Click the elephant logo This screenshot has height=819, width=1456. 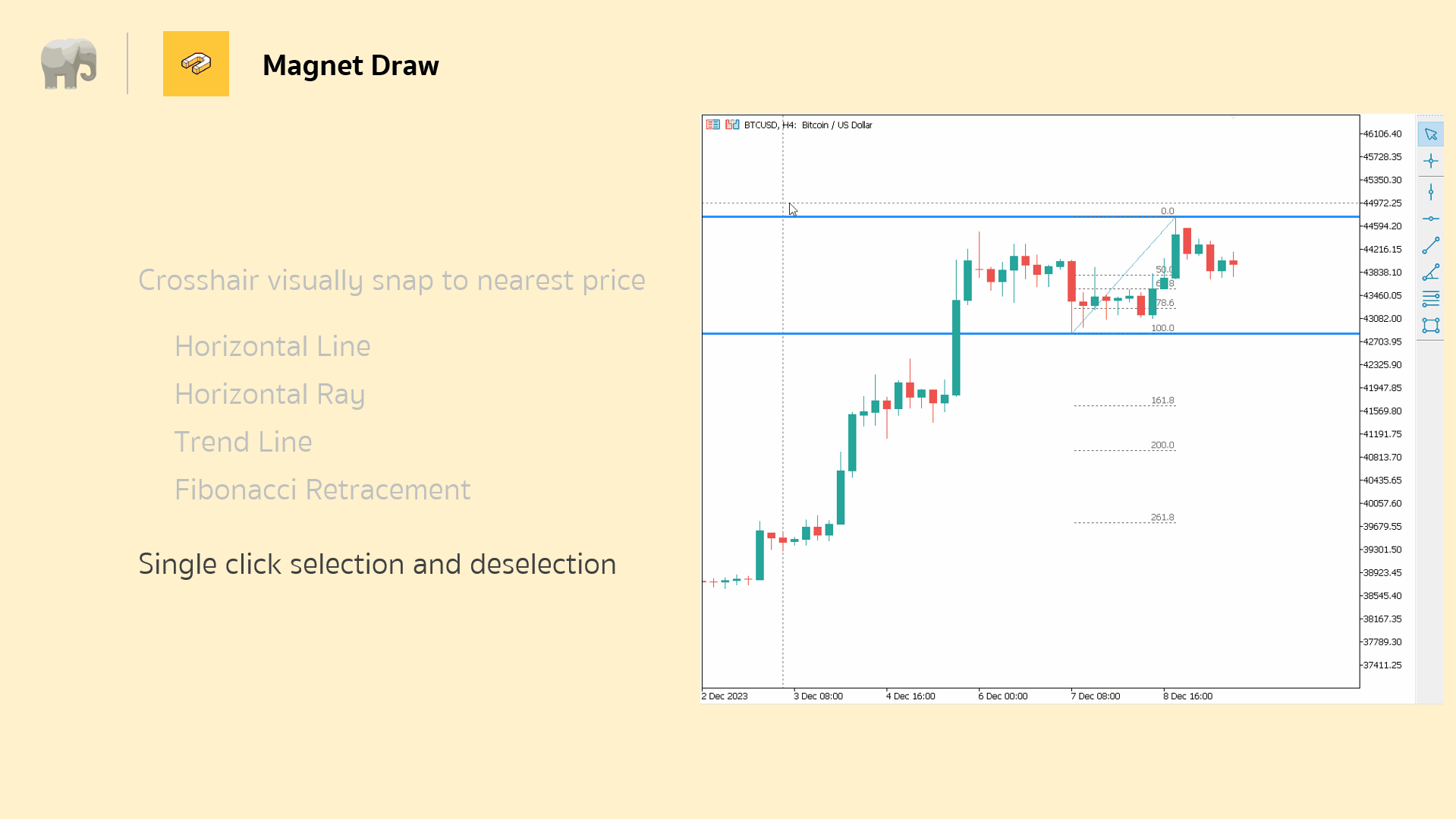tap(68, 64)
